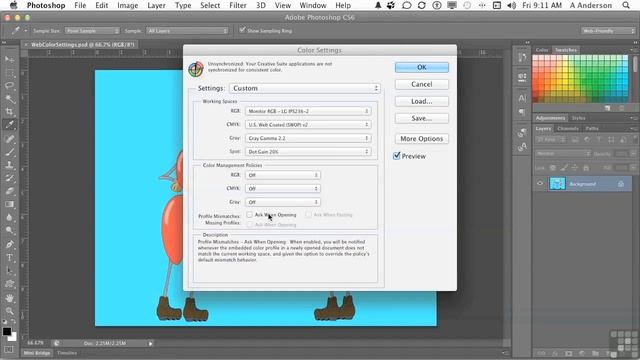640x360 pixels.
Task: Select the Brush tool
Action: click(x=9, y=152)
